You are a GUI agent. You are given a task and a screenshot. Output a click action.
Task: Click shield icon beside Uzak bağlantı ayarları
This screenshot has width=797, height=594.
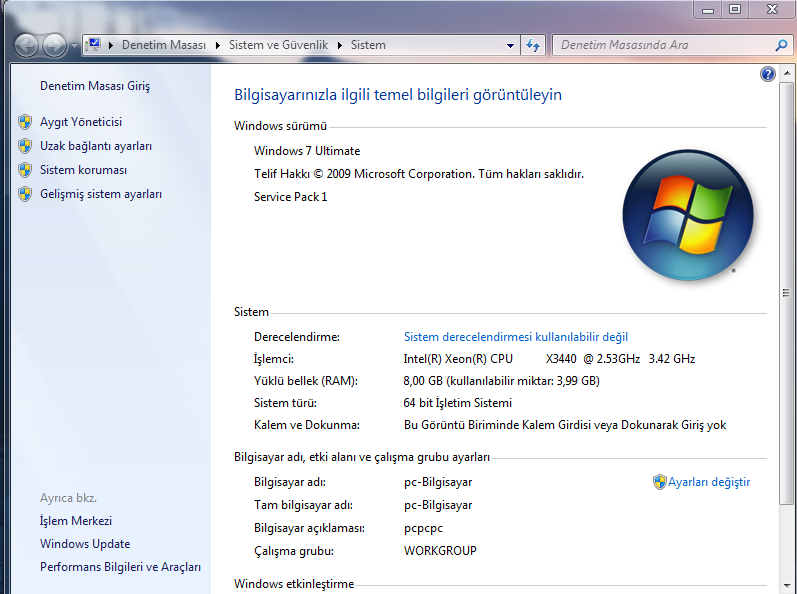(25, 146)
